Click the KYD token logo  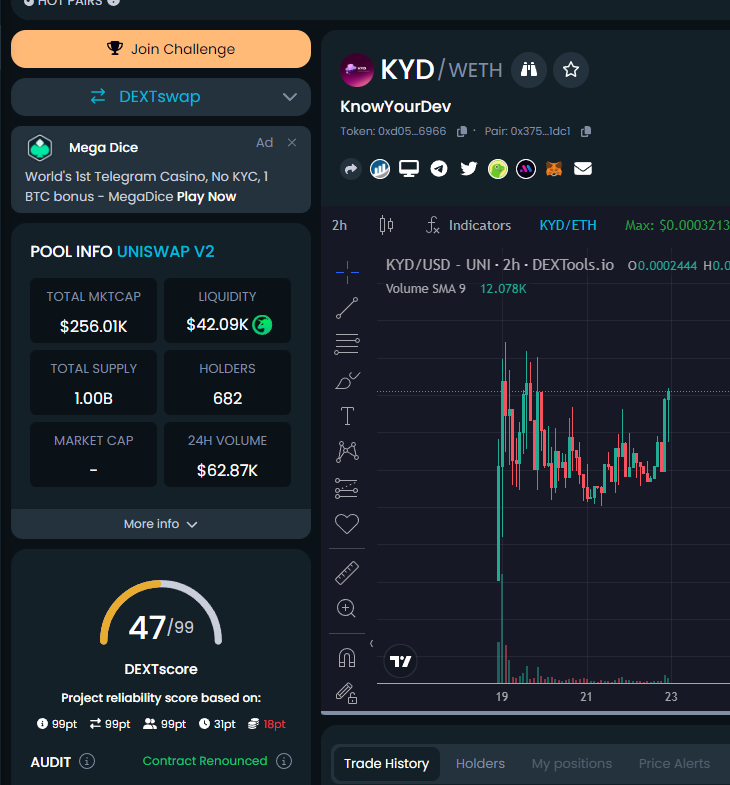[x=357, y=70]
